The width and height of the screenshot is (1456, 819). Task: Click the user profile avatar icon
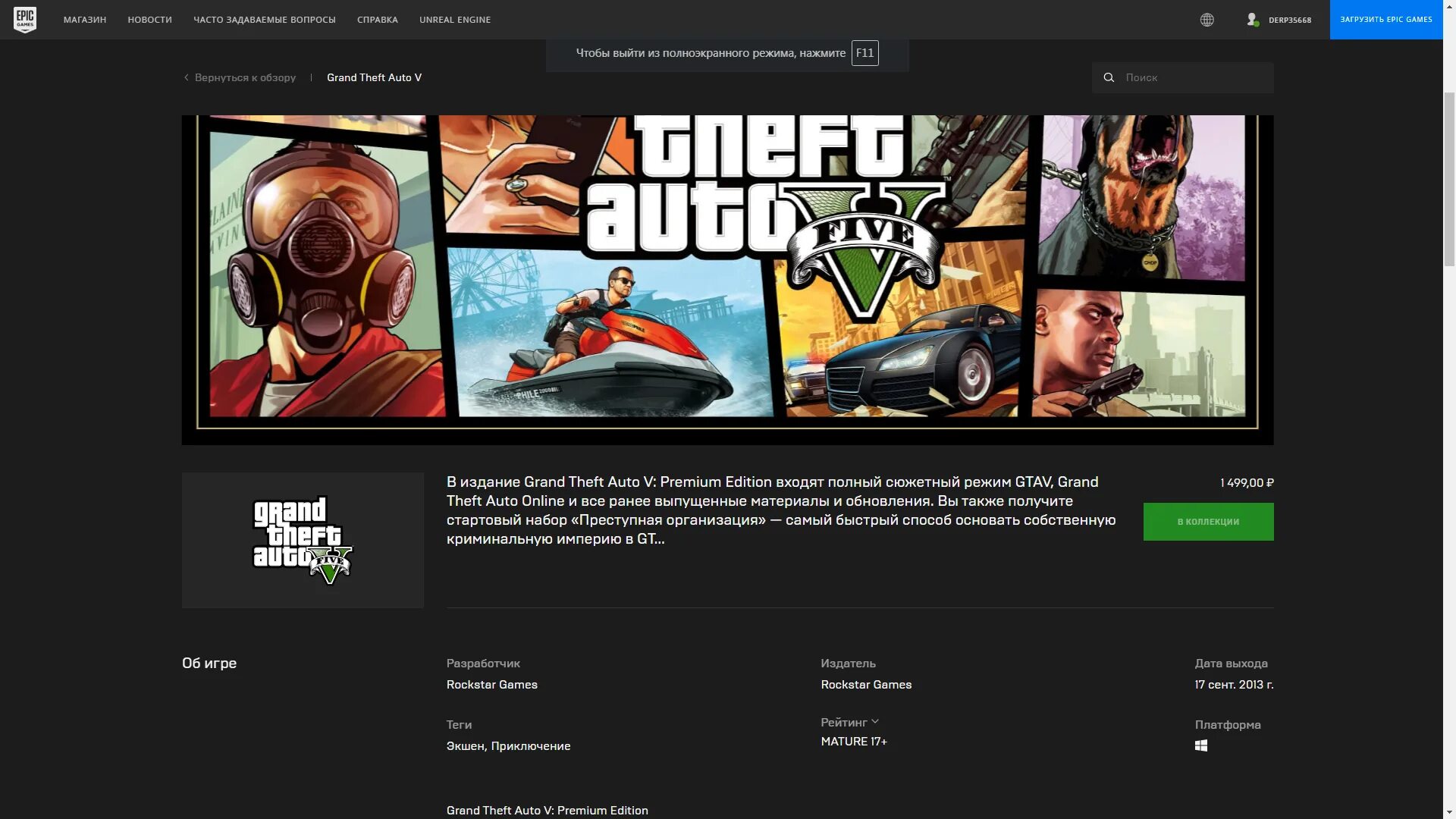click(x=1252, y=20)
